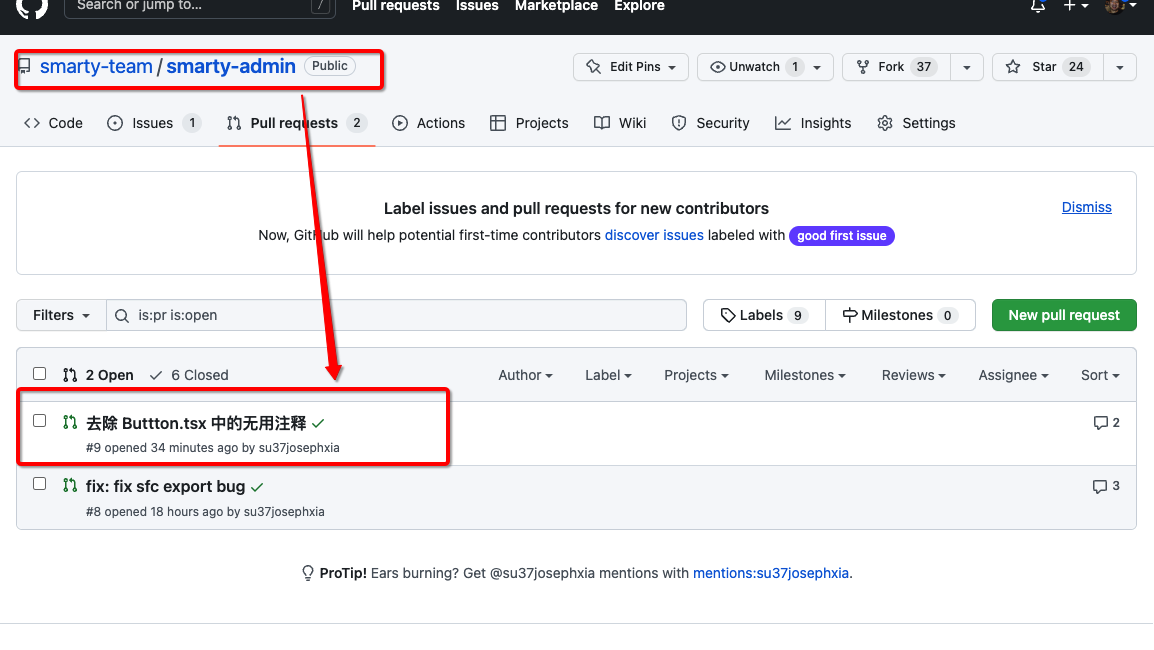Dismiss the new contributors banner
The height and width of the screenshot is (650, 1154).
(x=1086, y=207)
